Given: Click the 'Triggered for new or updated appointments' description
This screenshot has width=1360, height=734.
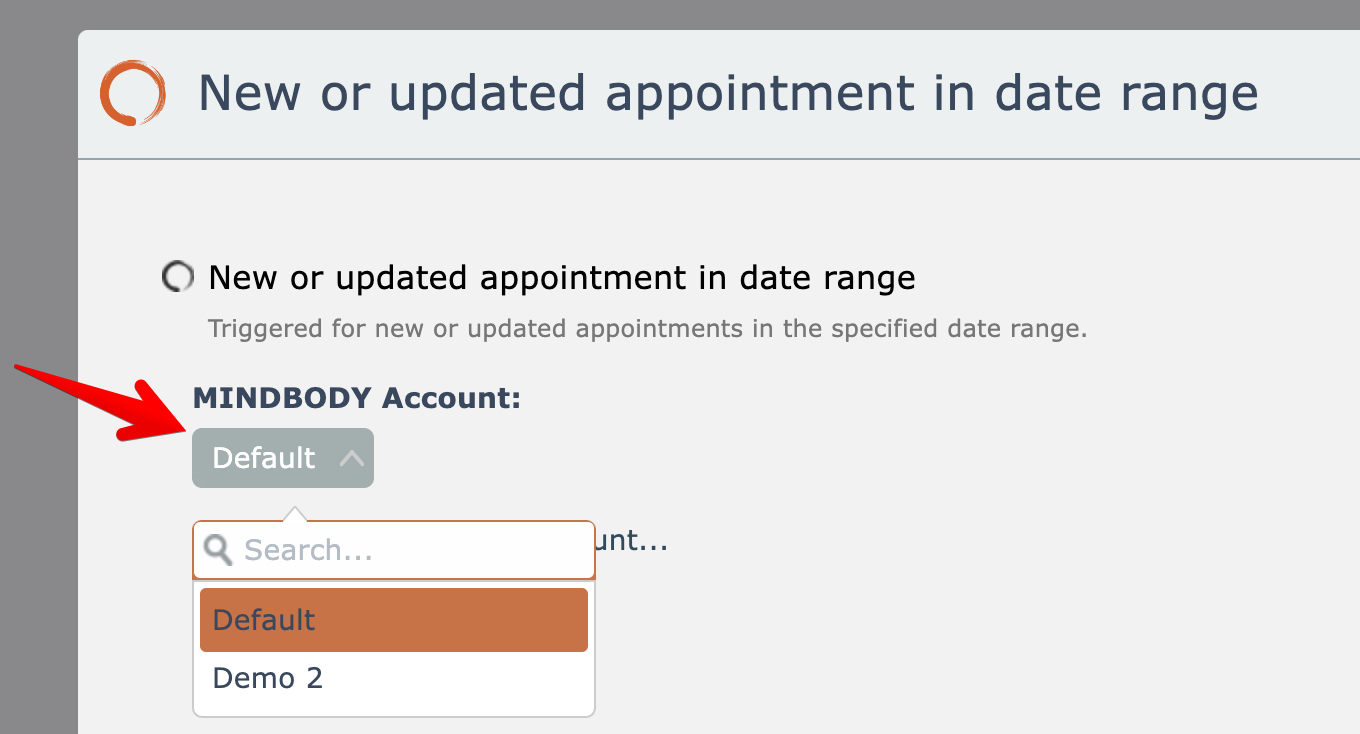Looking at the screenshot, I should point(646,329).
